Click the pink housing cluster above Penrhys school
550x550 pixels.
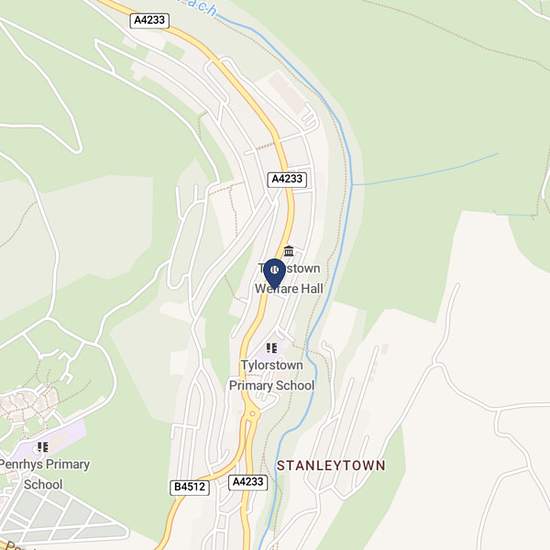click(x=28, y=403)
